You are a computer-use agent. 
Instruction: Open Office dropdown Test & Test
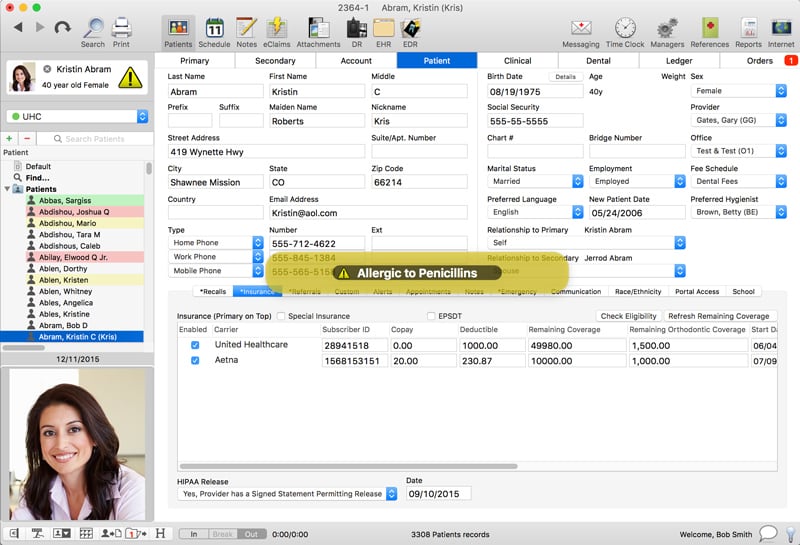pos(738,151)
